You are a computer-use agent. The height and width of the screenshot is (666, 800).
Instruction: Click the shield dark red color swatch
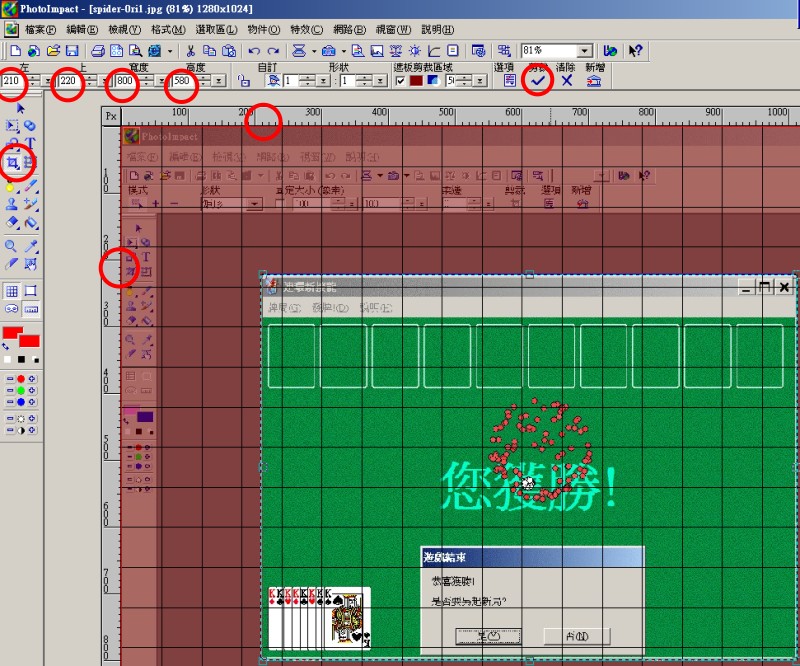point(416,81)
